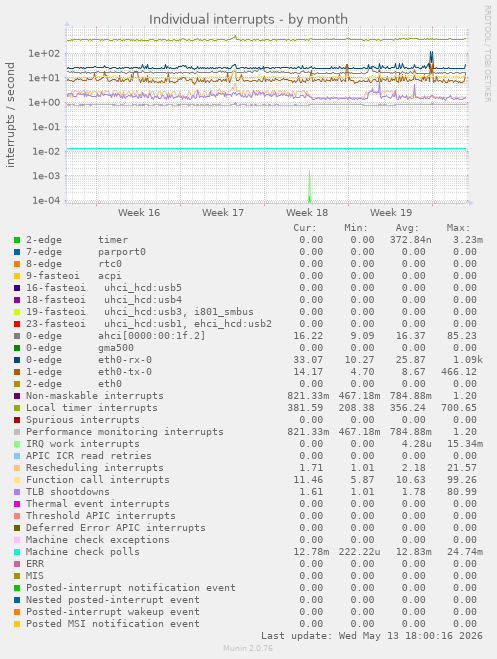Click the eth0-rx-0 dark blue legend swatch
The height and width of the screenshot is (659, 497).
17,360
